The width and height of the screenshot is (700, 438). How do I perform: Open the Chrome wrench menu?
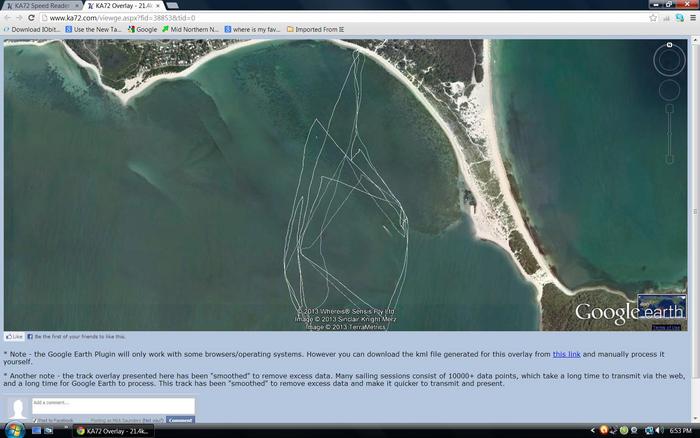pos(692,18)
